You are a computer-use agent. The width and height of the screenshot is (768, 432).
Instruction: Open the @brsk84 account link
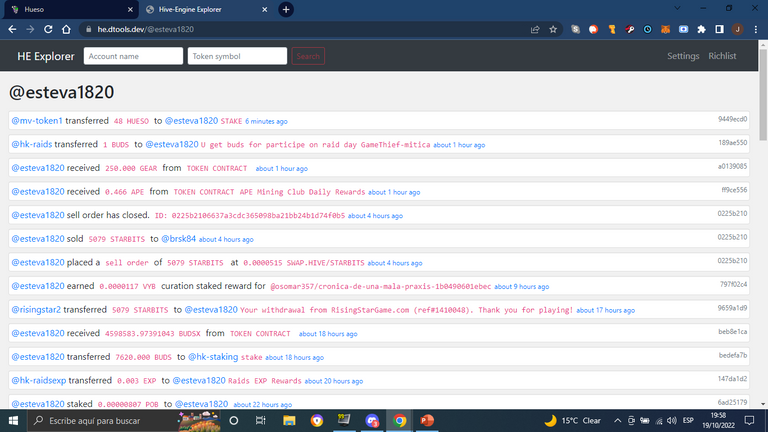(178, 238)
